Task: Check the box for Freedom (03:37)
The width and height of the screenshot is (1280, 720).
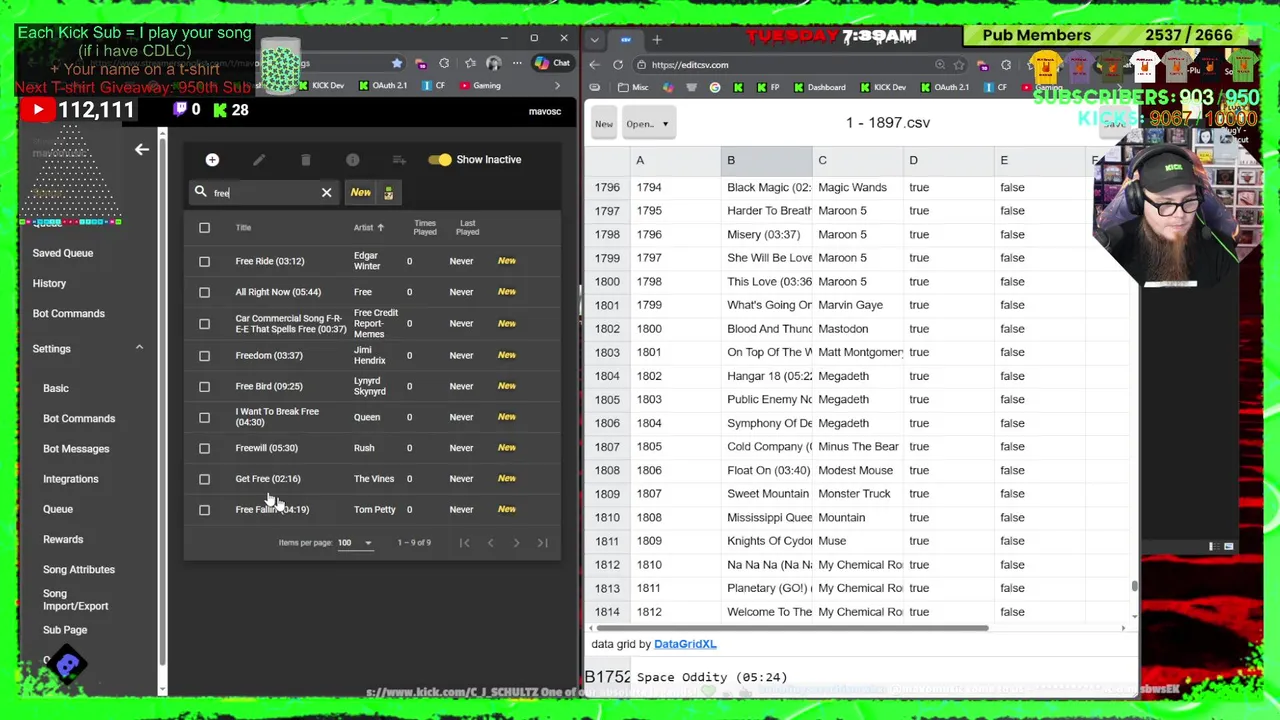Action: pos(204,355)
